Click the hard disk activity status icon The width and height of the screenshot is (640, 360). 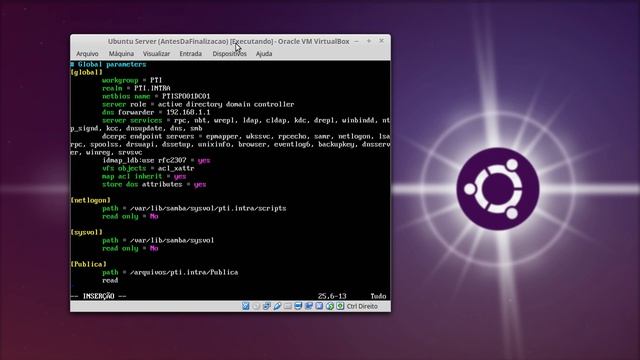click(x=245, y=306)
